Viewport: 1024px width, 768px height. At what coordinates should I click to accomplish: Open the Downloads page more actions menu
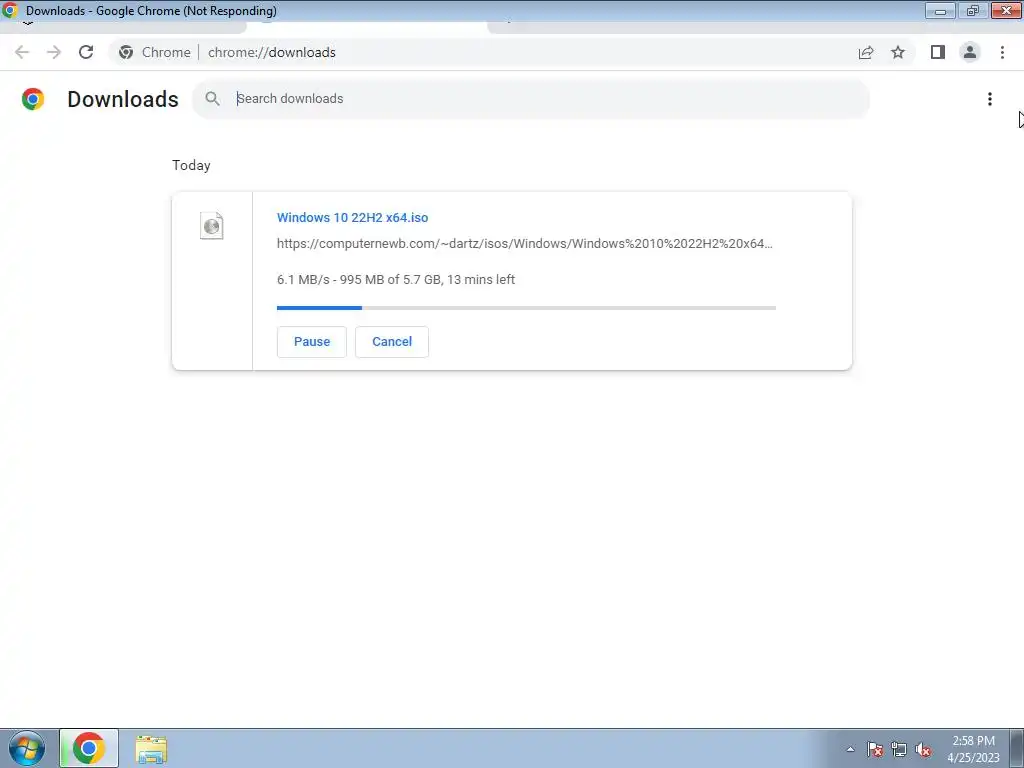(x=989, y=99)
